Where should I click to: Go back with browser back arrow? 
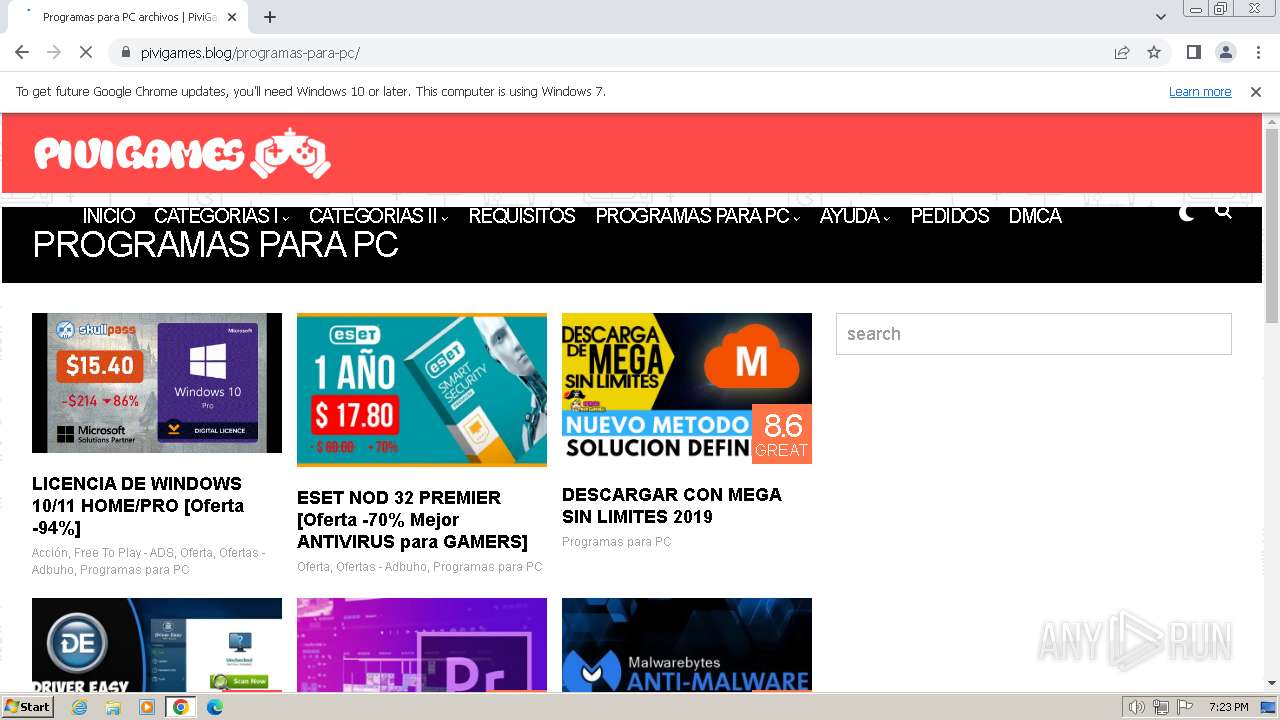coord(22,52)
